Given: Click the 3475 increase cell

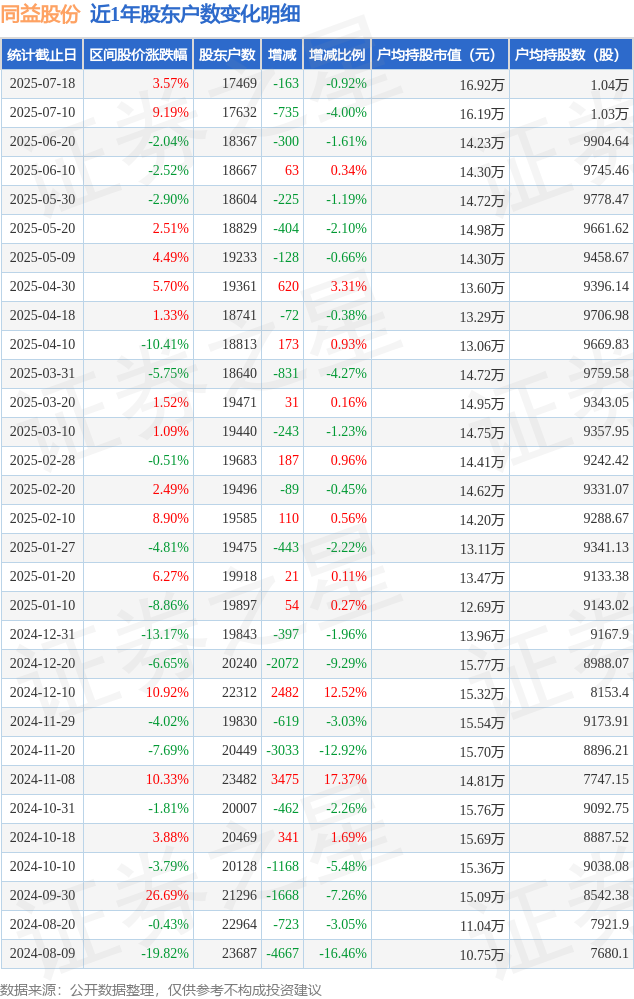Looking at the screenshot, I should pyautogui.click(x=282, y=780).
